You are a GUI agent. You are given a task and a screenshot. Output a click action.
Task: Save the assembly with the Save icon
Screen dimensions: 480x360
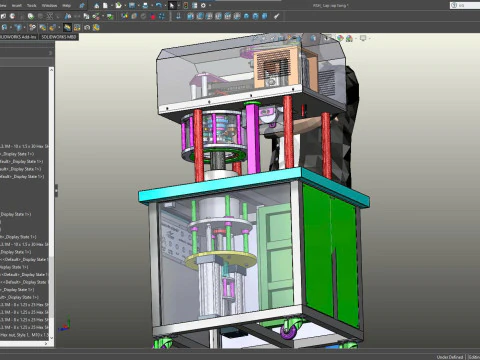(x=132, y=6)
